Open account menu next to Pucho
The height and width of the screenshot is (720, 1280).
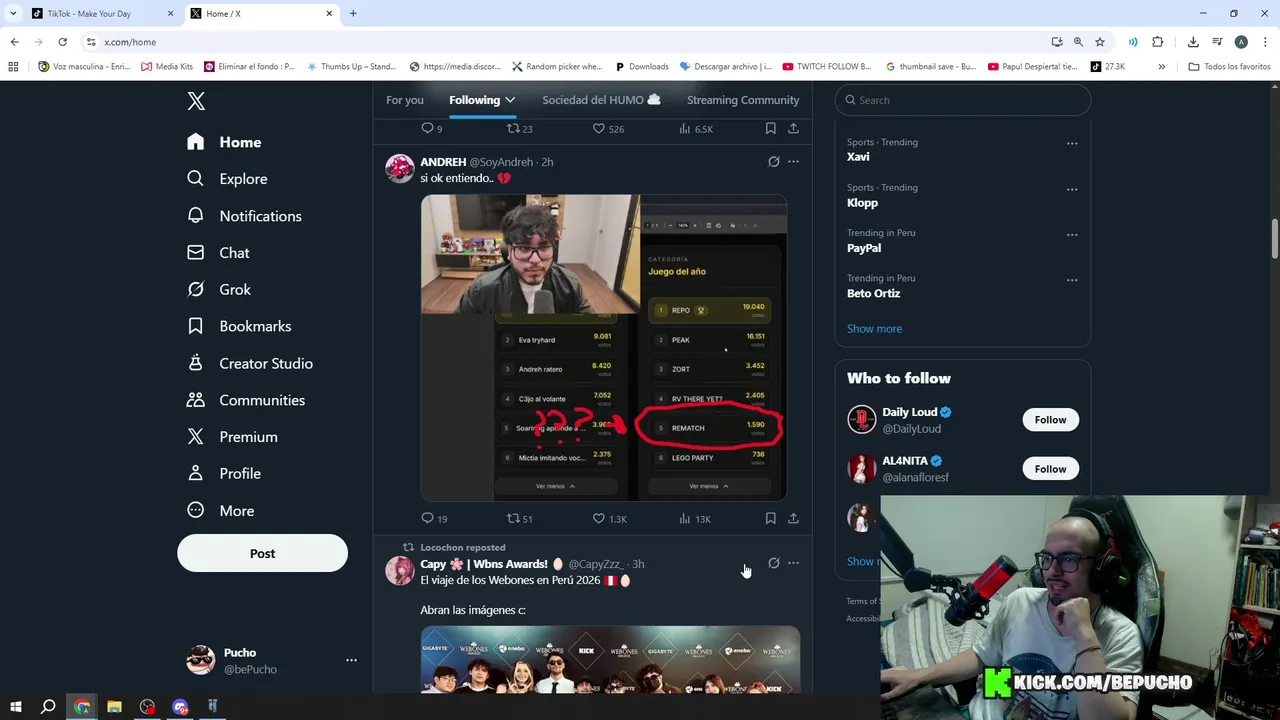(x=351, y=660)
